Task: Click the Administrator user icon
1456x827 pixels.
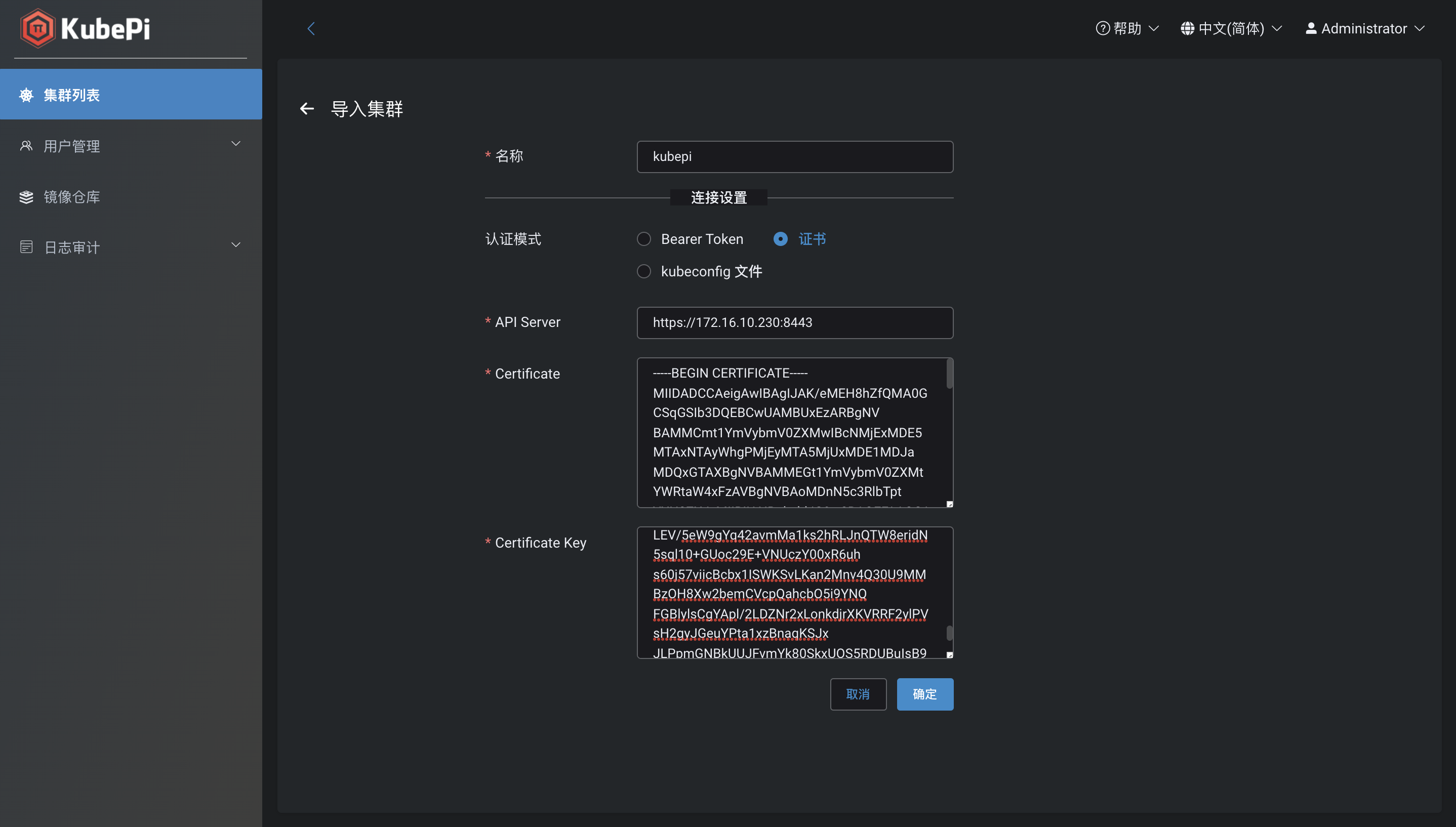Action: click(1310, 28)
